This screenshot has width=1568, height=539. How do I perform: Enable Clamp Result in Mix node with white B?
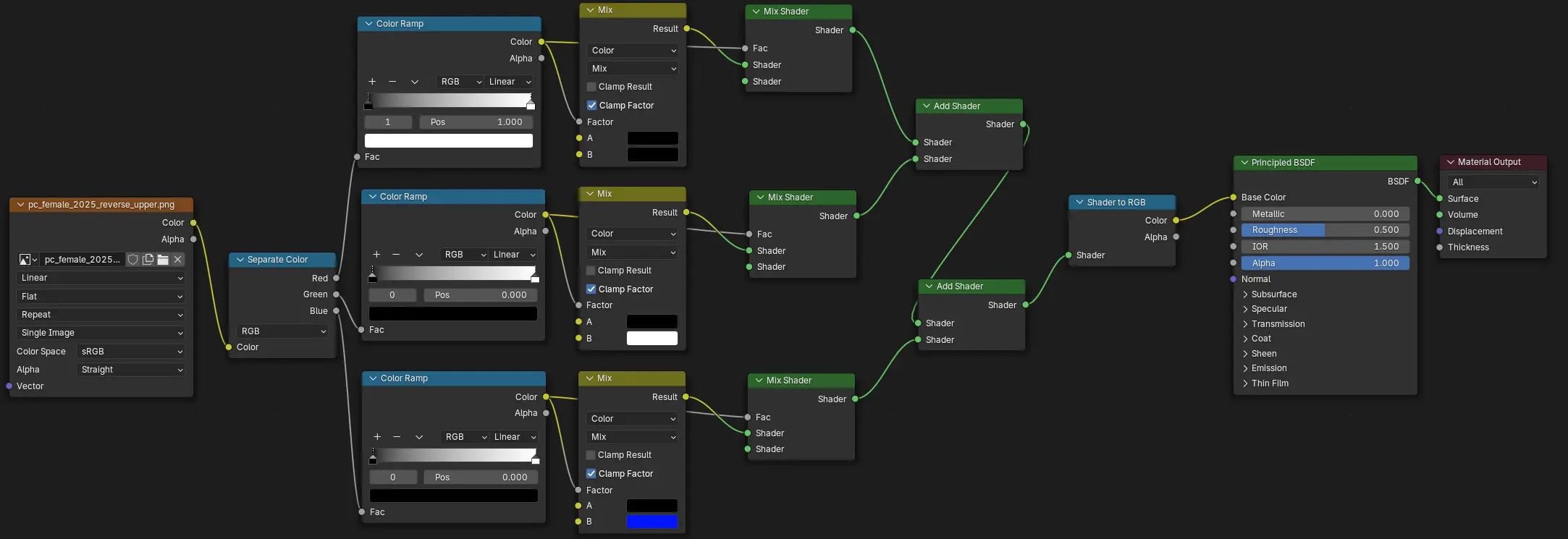click(x=591, y=271)
